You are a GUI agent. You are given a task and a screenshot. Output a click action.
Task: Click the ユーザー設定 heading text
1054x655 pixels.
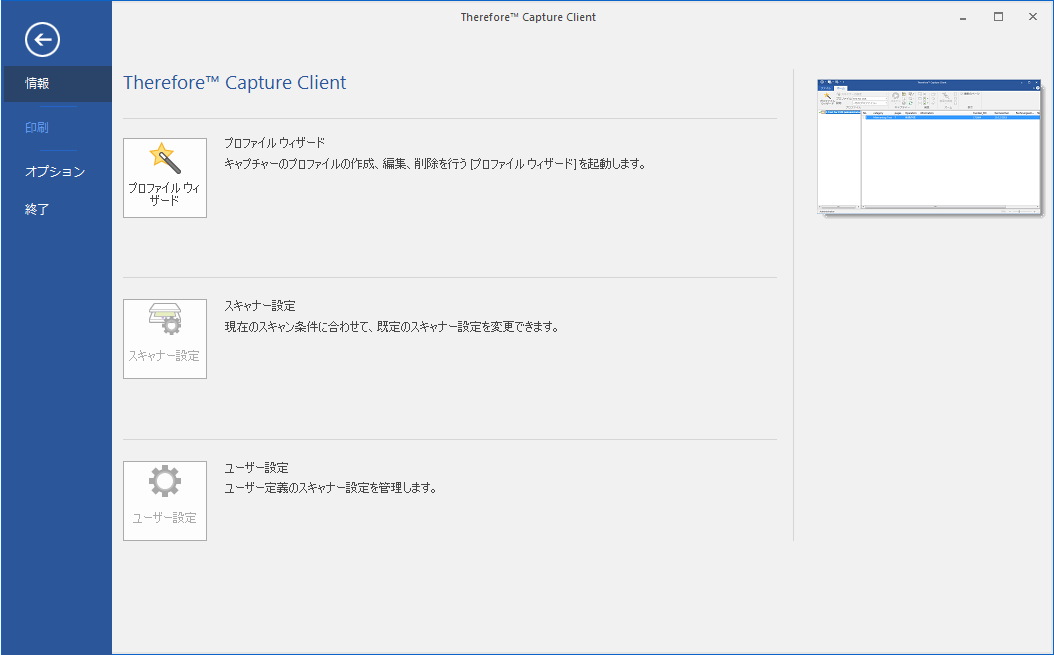256,467
